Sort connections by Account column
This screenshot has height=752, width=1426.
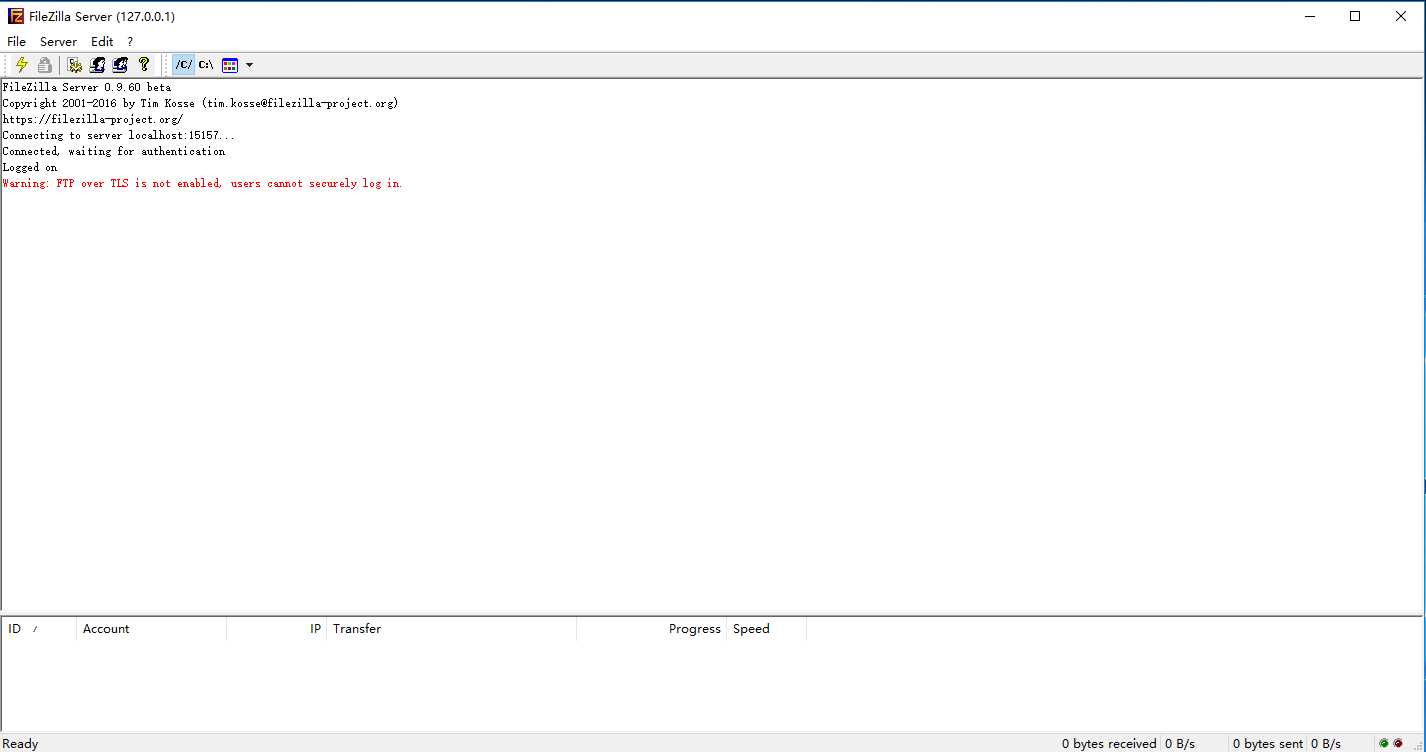[x=151, y=629]
